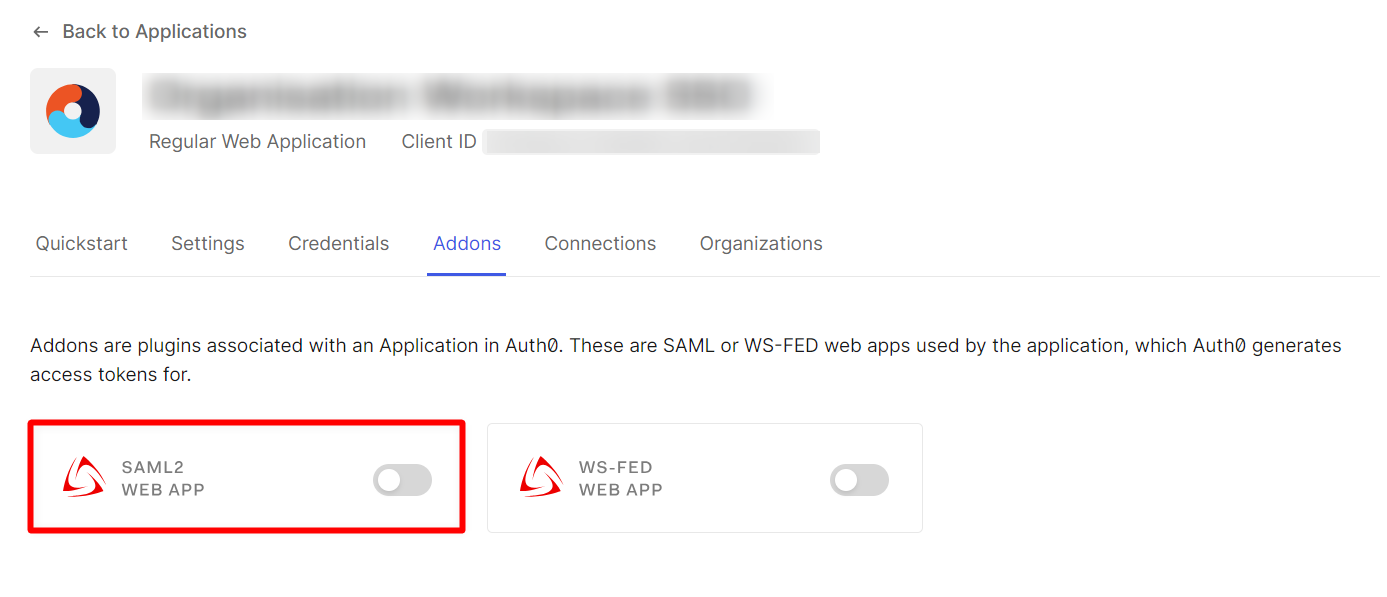Switch to the Quickstart tab
This screenshot has width=1387, height=597.
[81, 243]
